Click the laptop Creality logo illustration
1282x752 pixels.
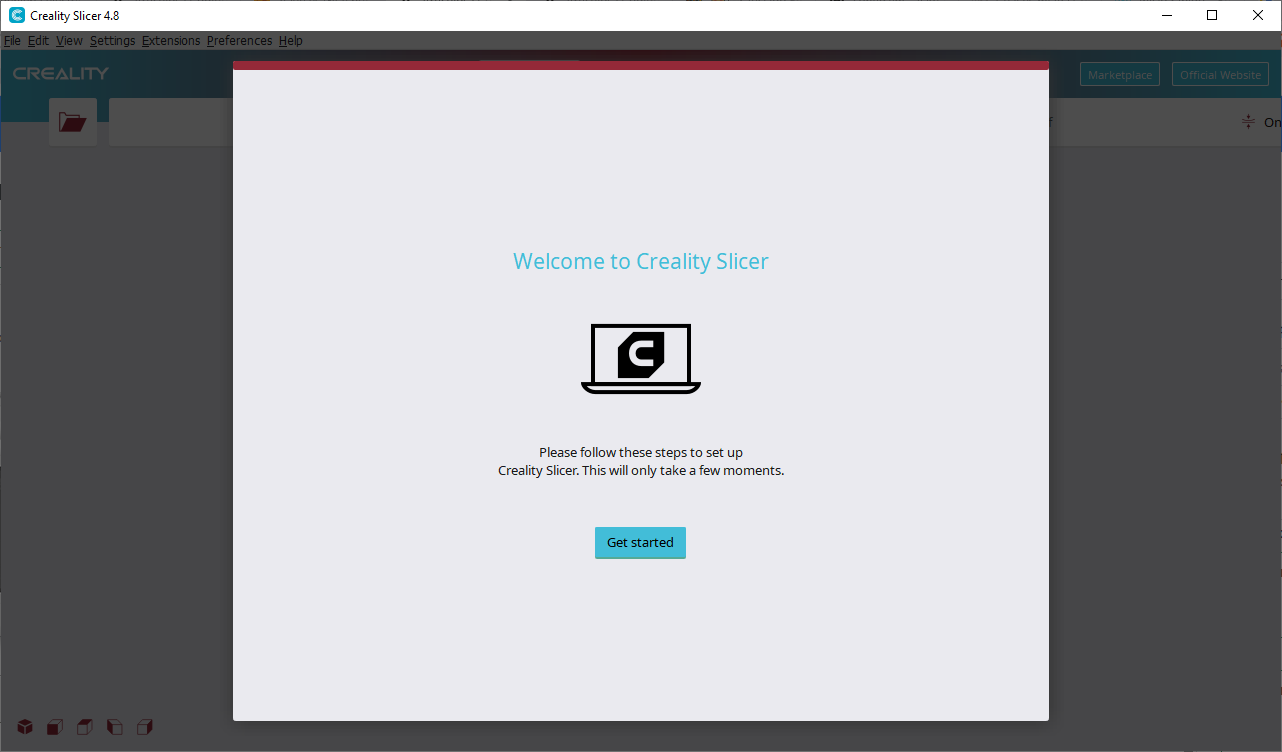[641, 359]
